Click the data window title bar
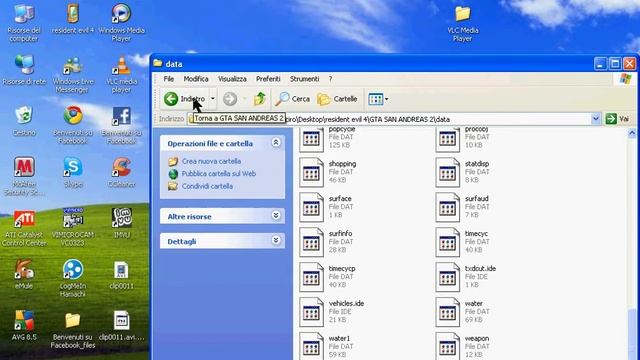Screen dimensions: 640x360 371,64
